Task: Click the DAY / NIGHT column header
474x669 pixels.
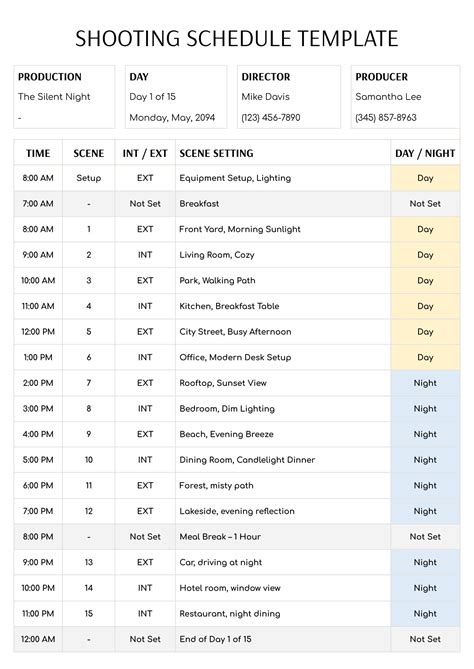Action: [x=425, y=153]
